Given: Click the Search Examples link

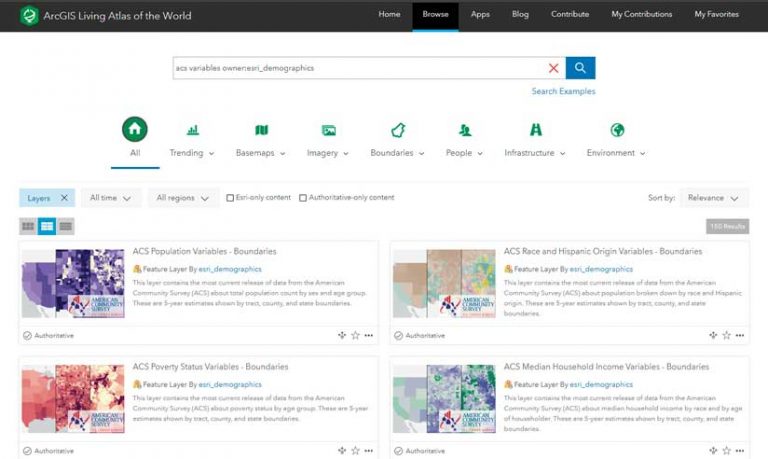Looking at the screenshot, I should (563, 91).
